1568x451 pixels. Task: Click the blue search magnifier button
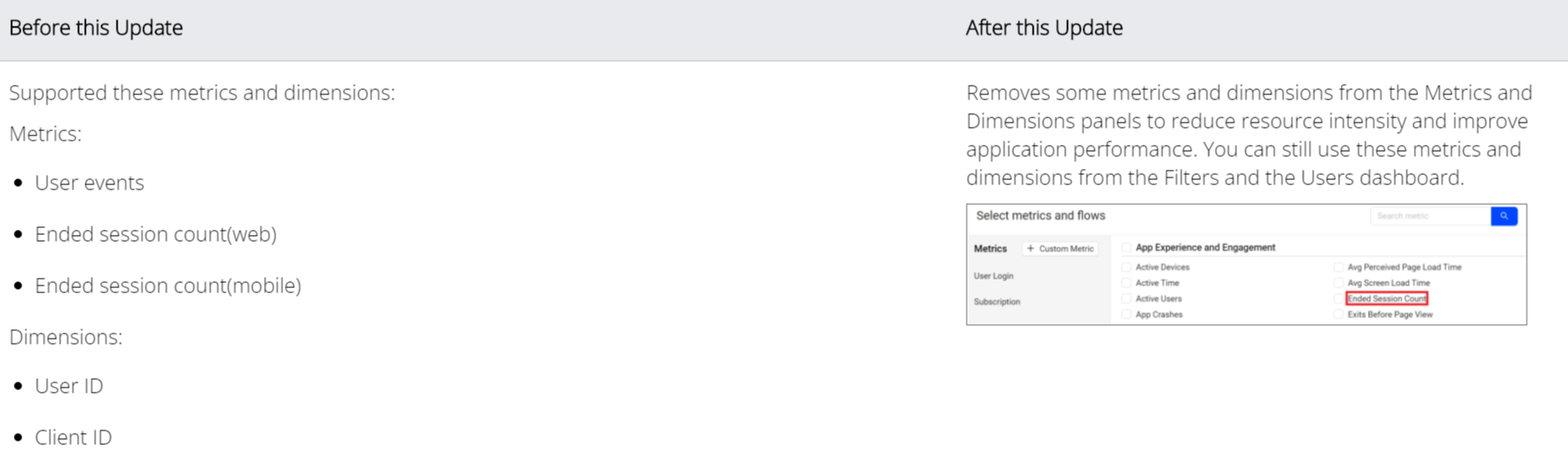(1504, 216)
